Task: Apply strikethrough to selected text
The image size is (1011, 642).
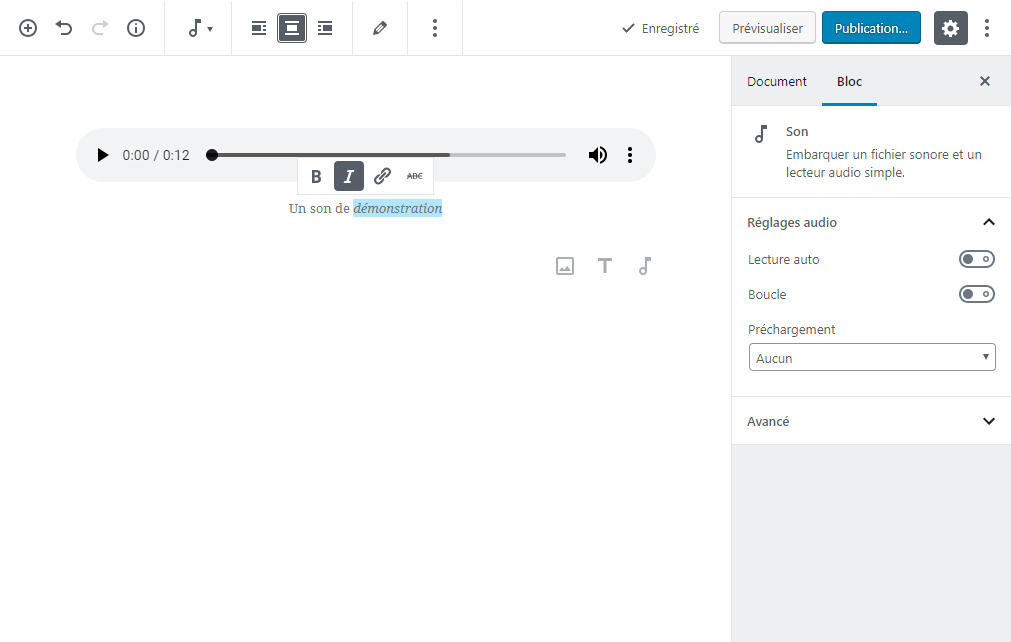Action: pyautogui.click(x=414, y=177)
